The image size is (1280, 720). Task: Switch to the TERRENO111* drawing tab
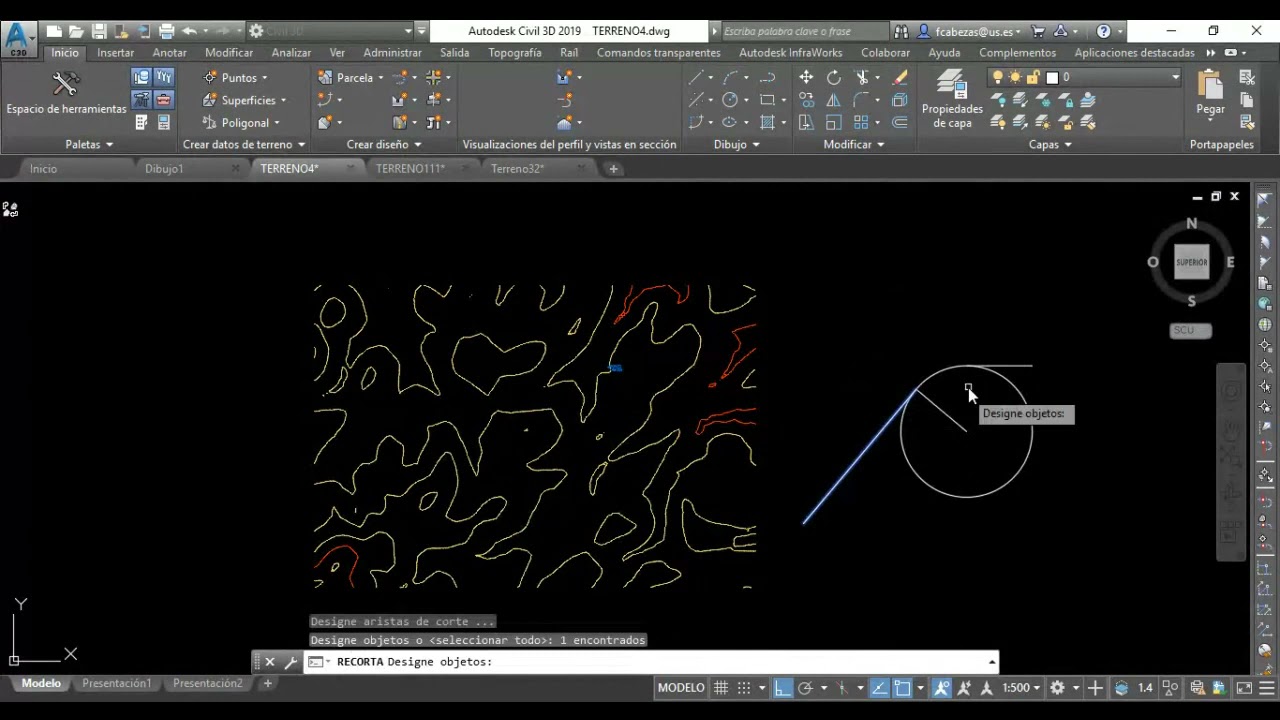click(x=410, y=169)
